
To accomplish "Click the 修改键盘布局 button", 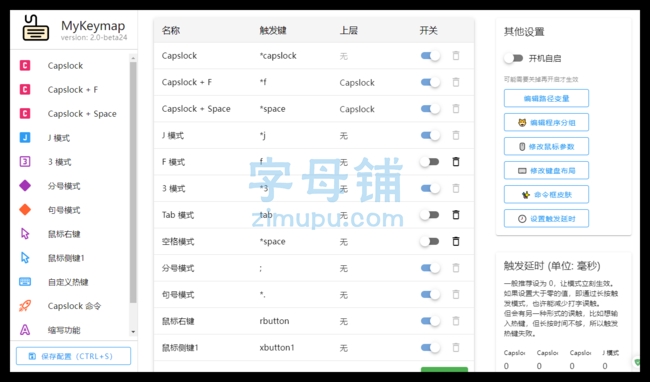I will coord(546,171).
